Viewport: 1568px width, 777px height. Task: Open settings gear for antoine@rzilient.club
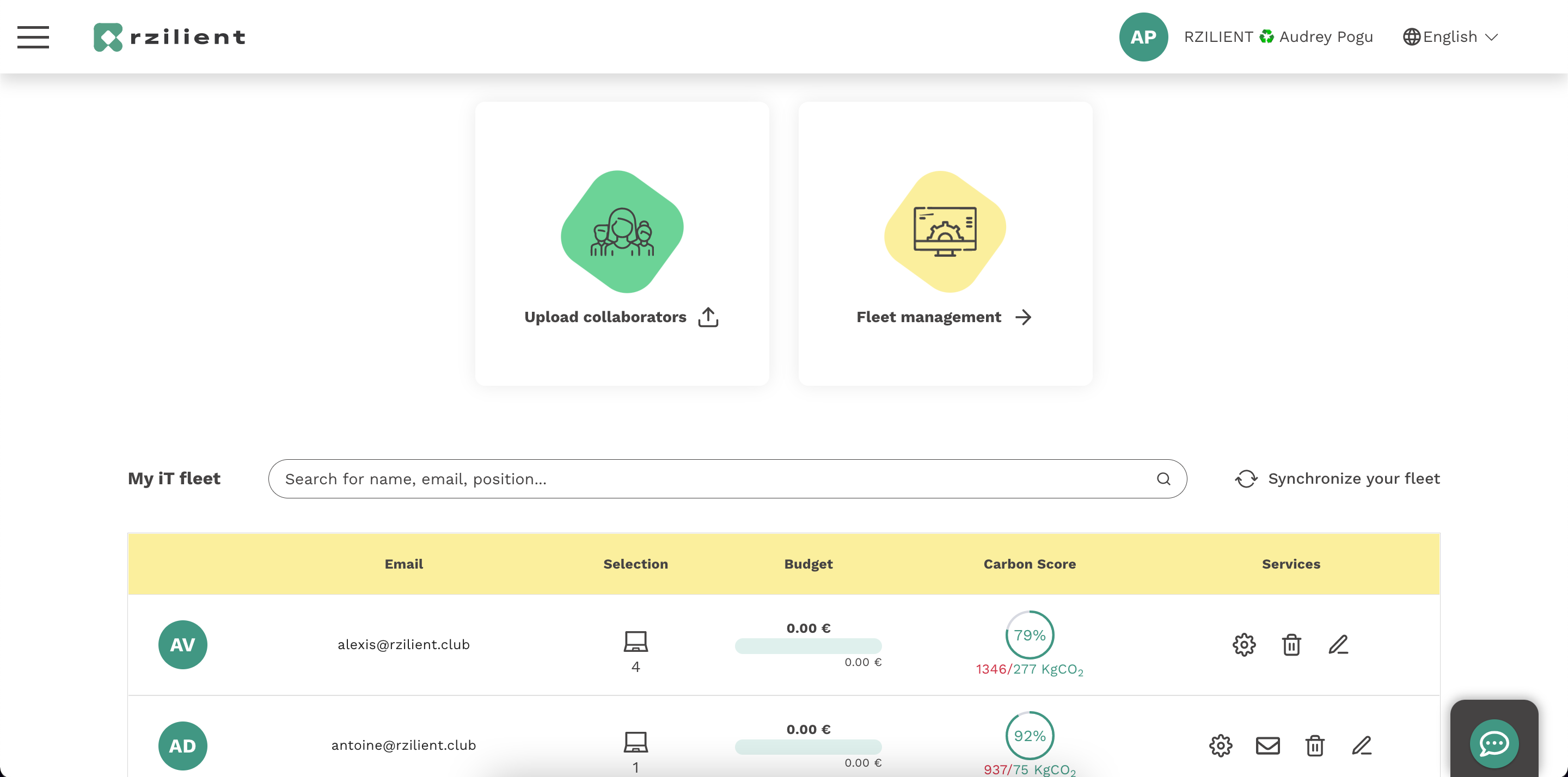pyautogui.click(x=1221, y=745)
